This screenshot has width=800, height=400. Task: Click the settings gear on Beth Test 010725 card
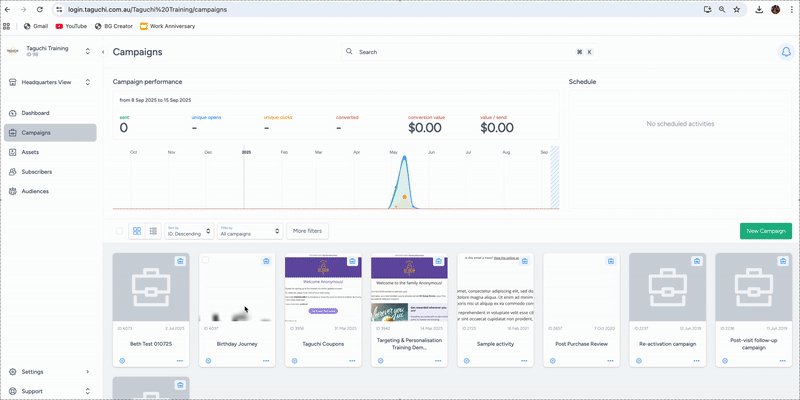(122, 360)
